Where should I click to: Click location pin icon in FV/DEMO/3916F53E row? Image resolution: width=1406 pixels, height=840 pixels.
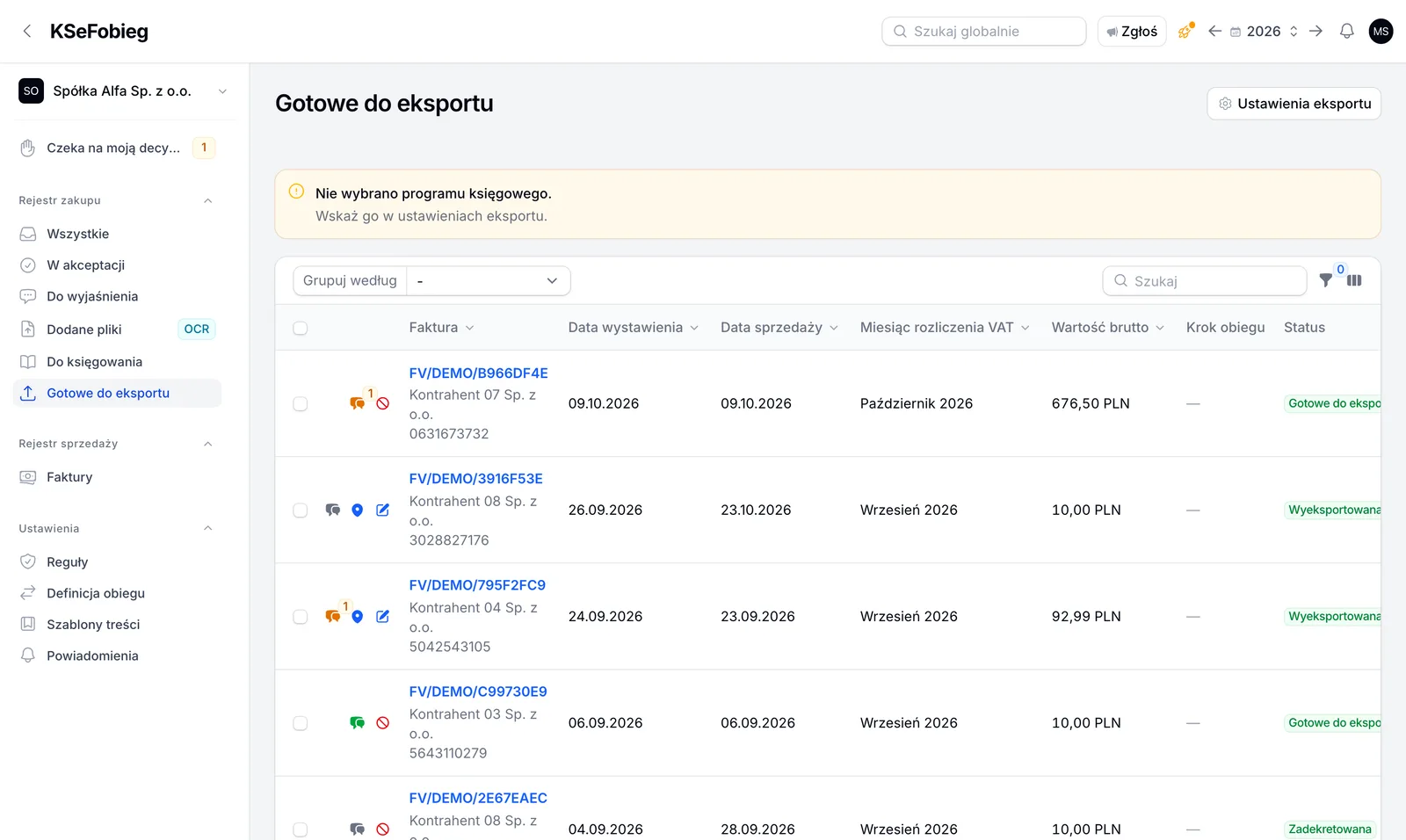point(358,510)
